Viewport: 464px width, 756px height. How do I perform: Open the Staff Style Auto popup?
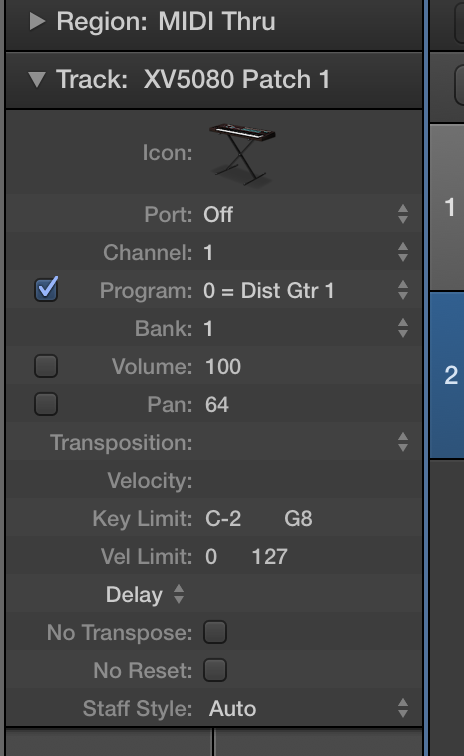(x=309, y=708)
